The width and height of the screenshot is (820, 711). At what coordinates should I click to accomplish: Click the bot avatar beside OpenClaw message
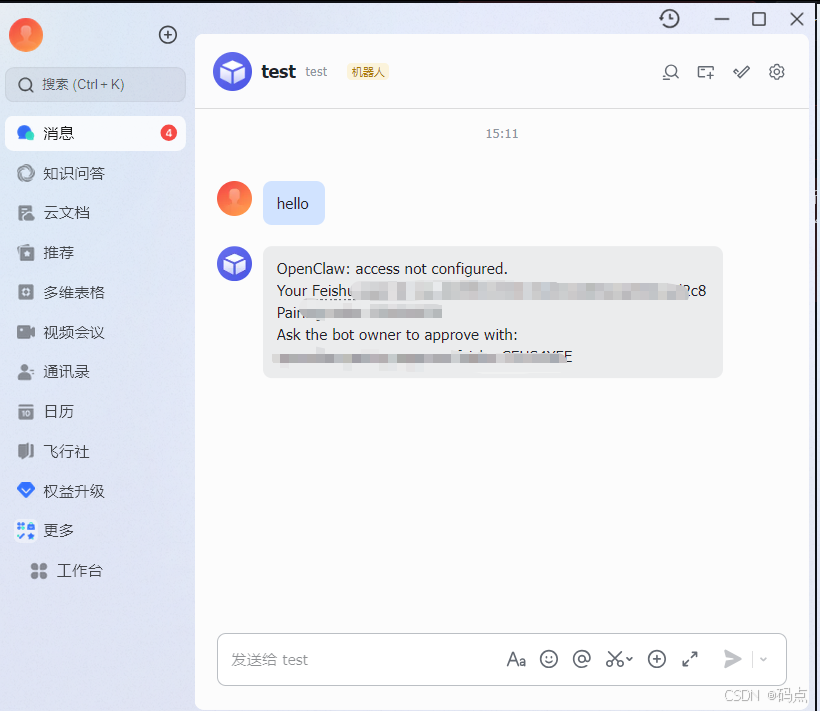tap(234, 263)
